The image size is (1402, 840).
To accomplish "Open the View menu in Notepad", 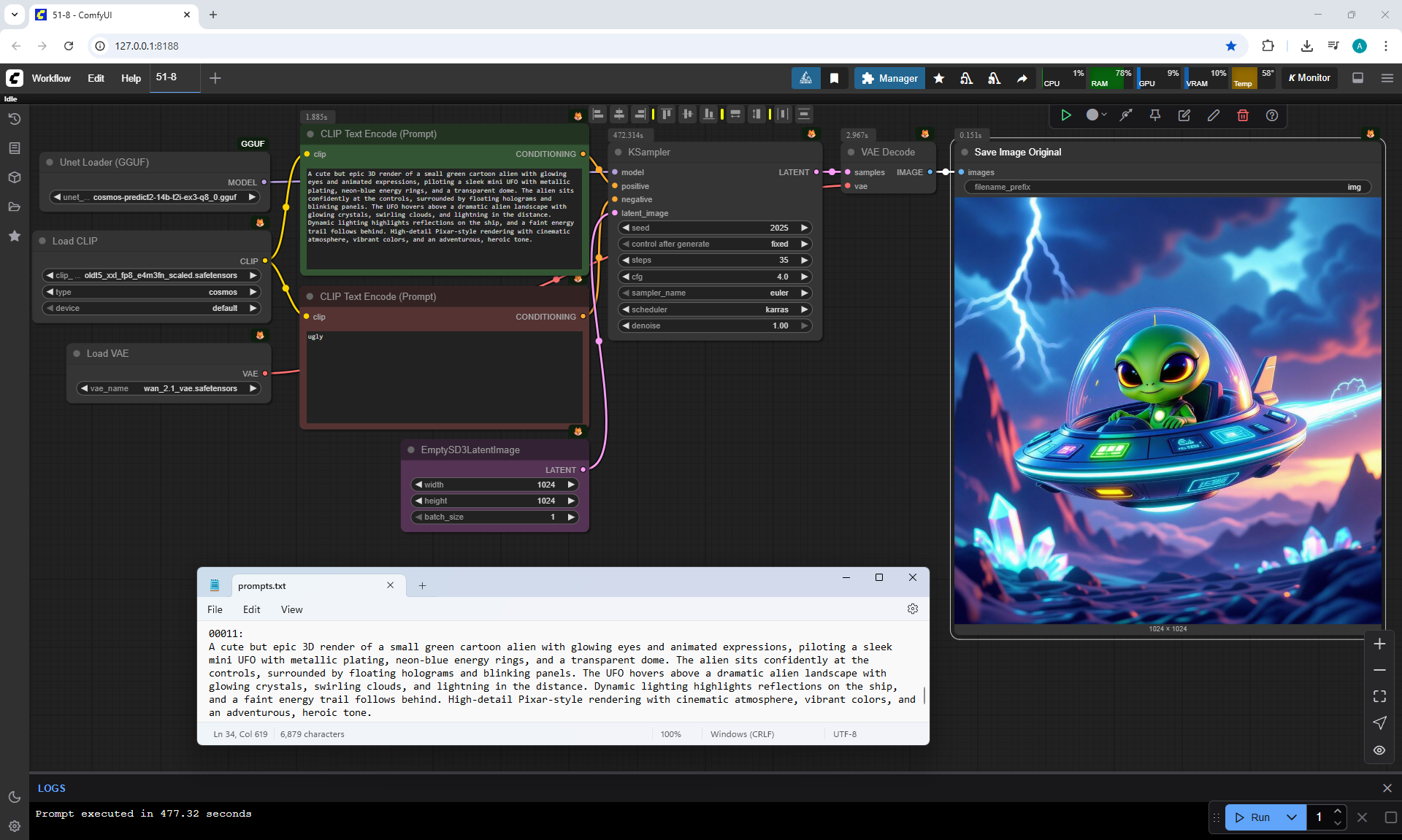I will pyautogui.click(x=291, y=609).
